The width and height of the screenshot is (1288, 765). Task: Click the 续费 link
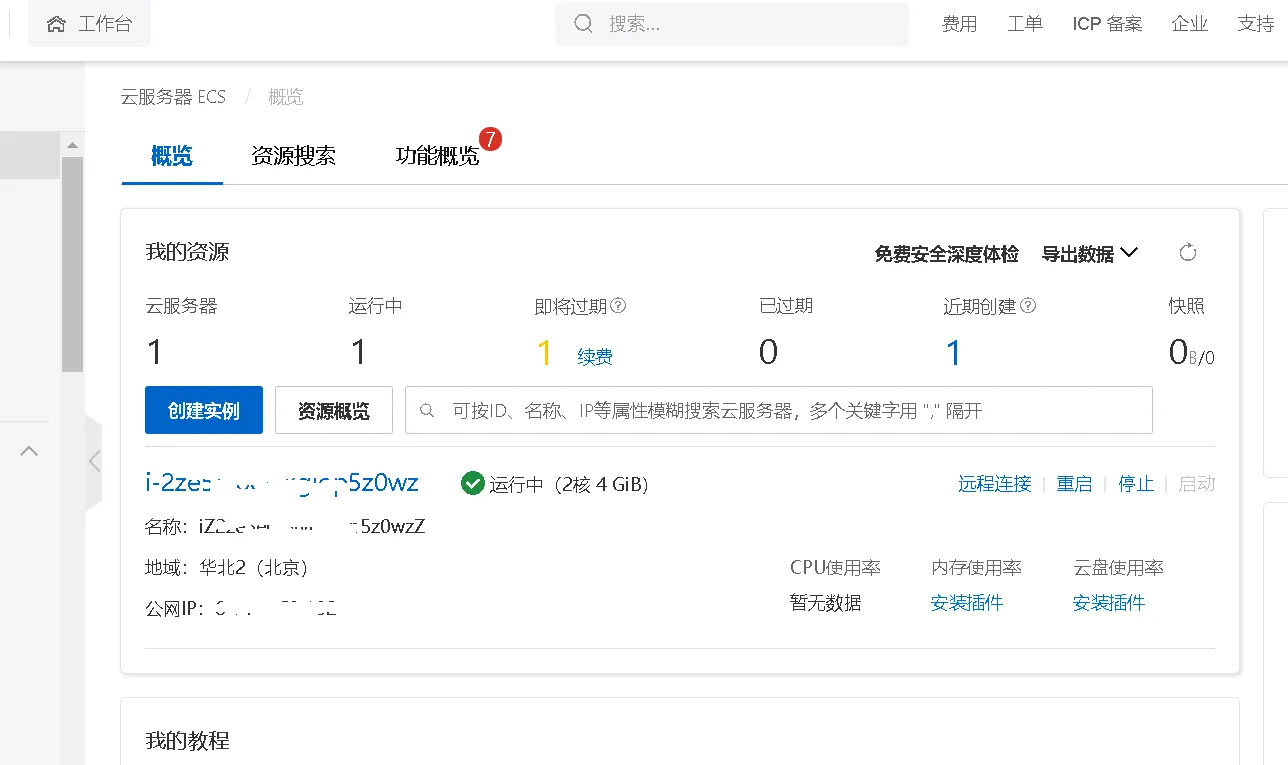(595, 356)
